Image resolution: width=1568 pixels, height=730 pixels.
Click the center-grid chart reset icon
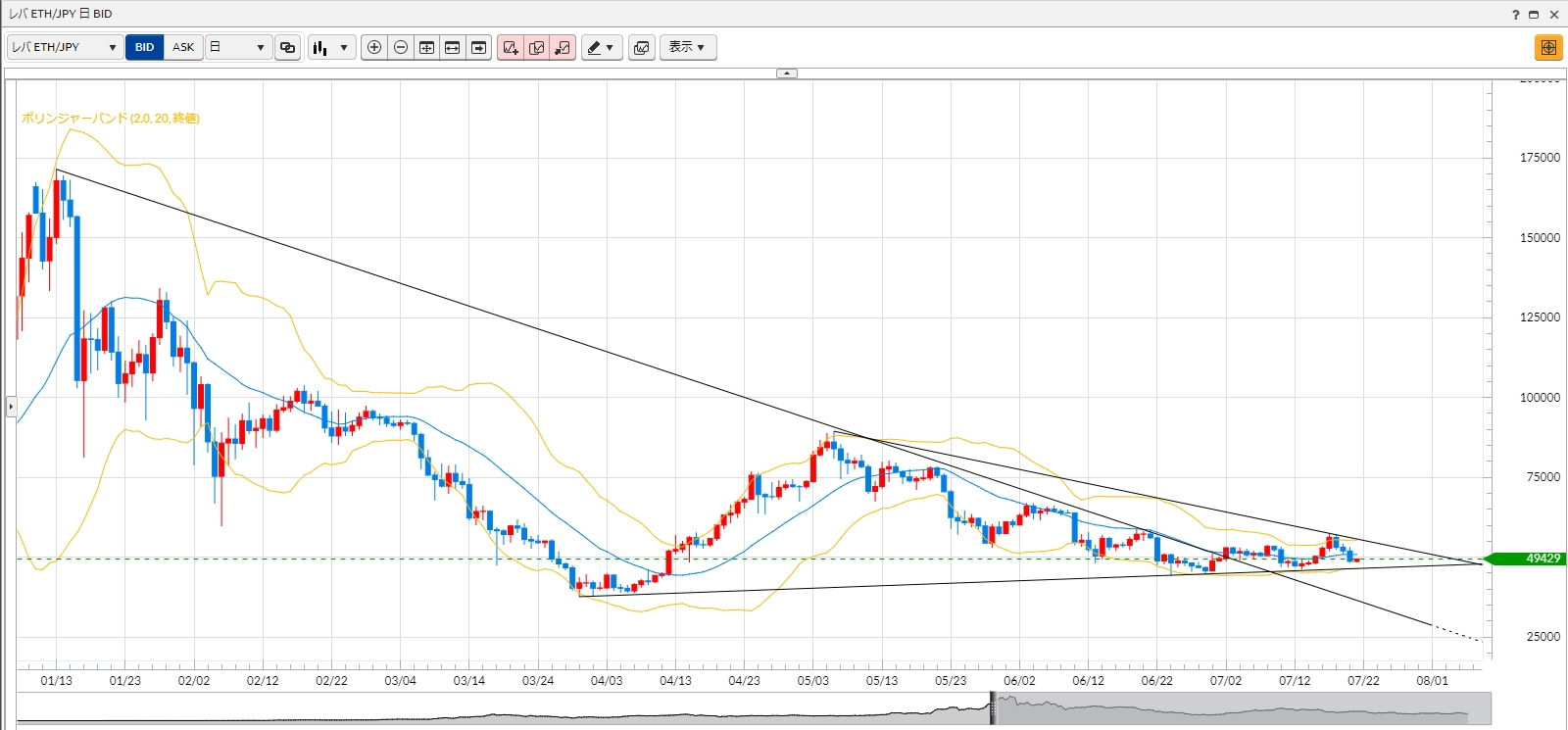coord(426,47)
